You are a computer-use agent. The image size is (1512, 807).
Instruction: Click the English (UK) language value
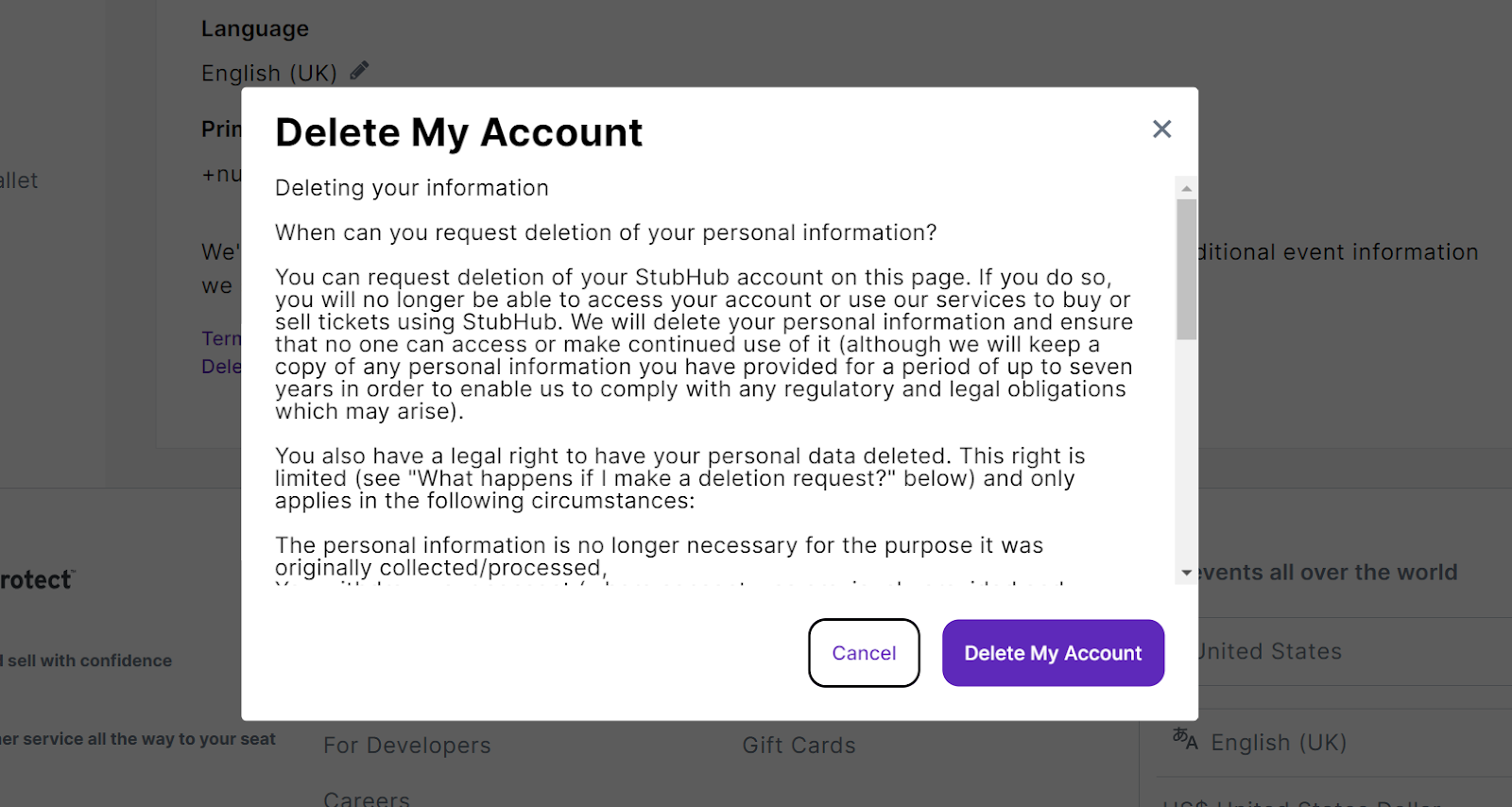point(269,73)
